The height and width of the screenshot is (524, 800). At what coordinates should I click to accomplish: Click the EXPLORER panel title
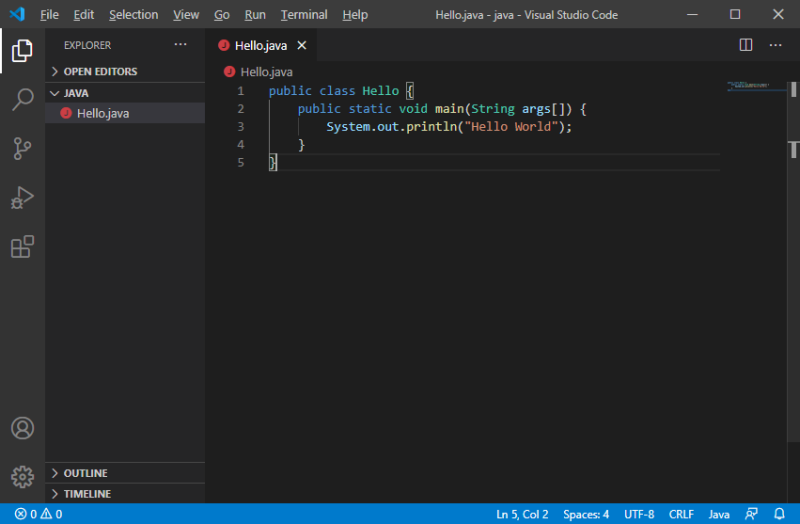(x=87, y=45)
